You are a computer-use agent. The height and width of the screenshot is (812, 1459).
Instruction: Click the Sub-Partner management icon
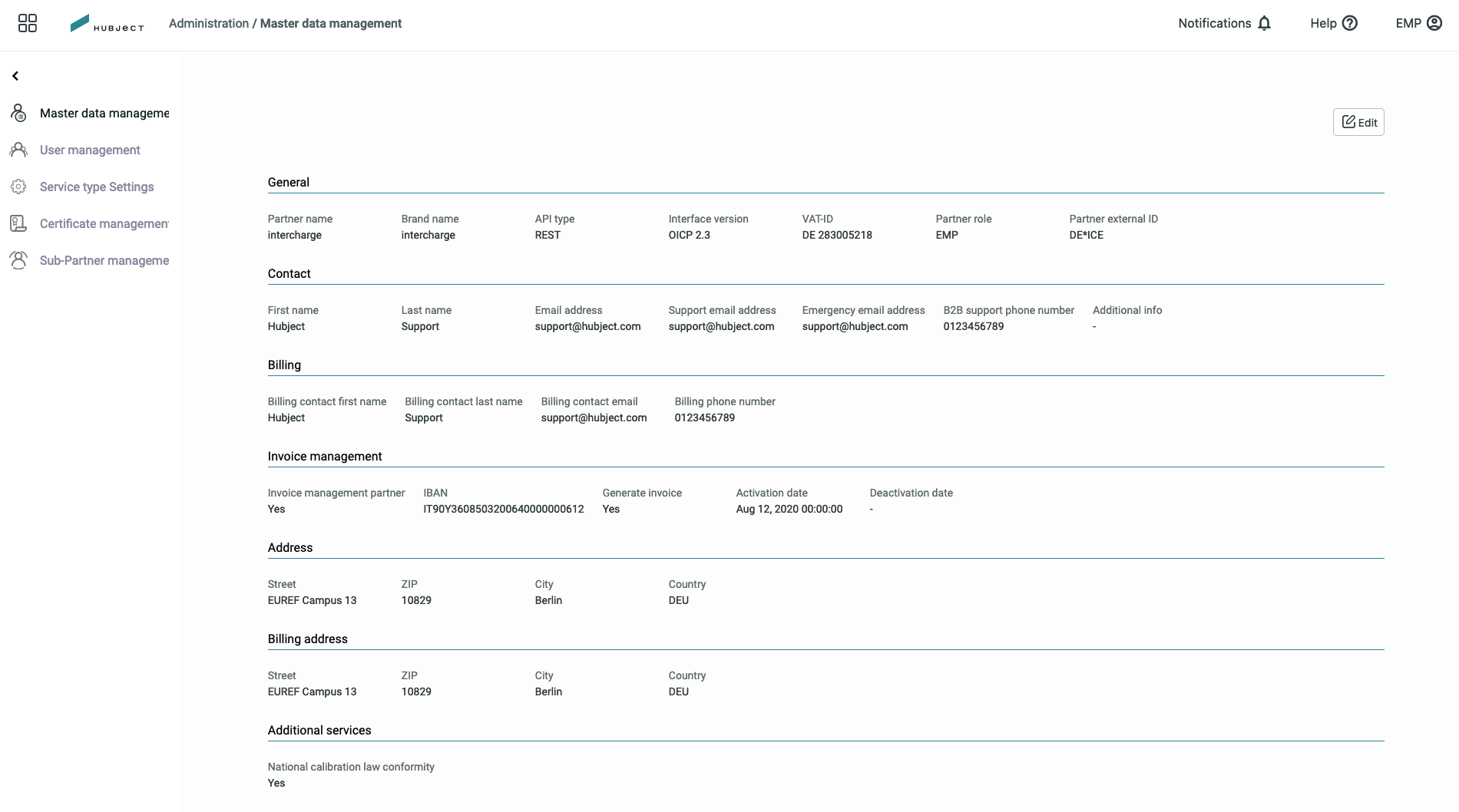coord(18,260)
